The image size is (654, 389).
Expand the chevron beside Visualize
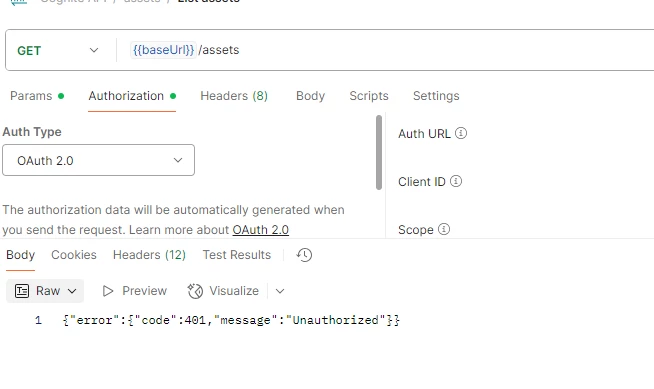(x=280, y=291)
